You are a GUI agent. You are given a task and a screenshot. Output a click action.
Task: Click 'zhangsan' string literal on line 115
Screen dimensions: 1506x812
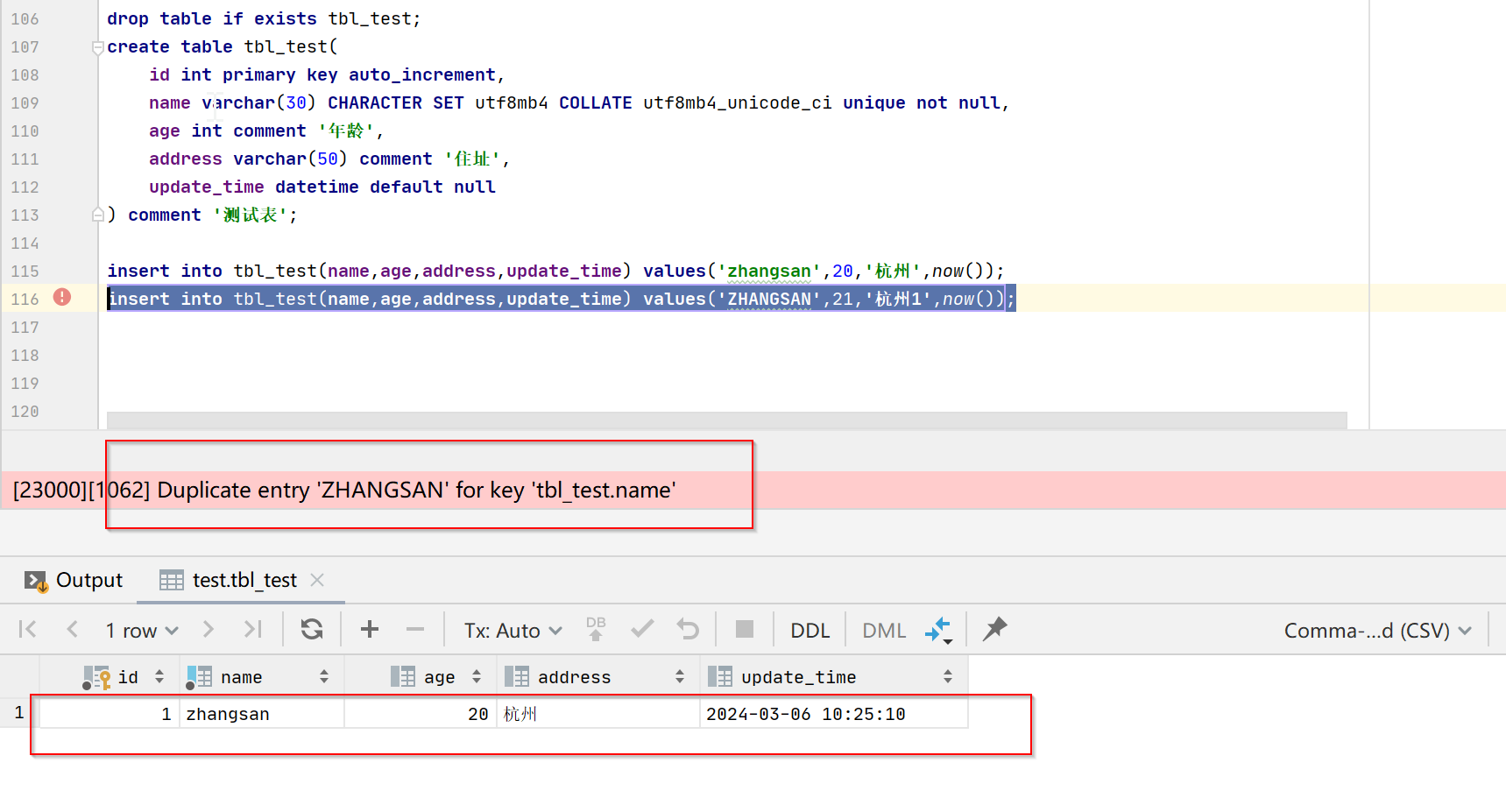[x=769, y=271]
